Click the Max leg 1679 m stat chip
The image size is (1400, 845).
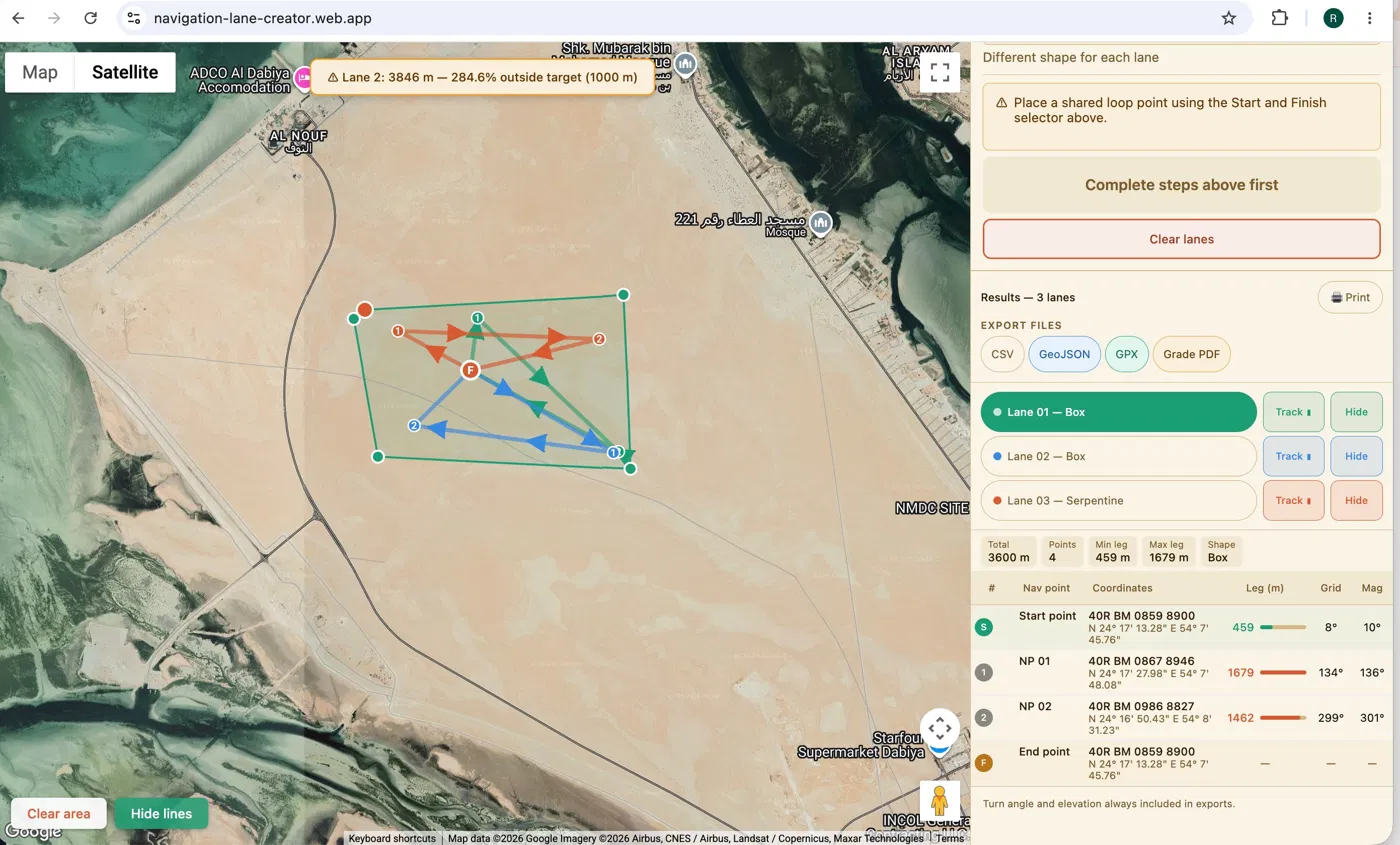click(1168, 551)
